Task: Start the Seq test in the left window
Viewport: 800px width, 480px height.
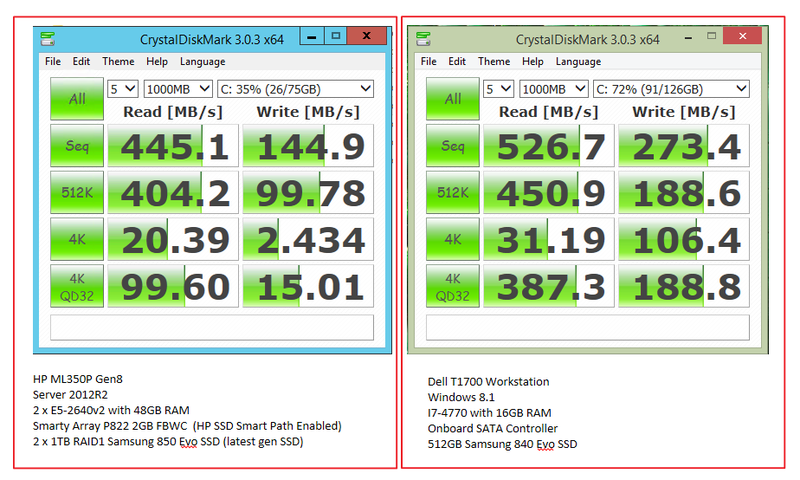Action: click(77, 146)
